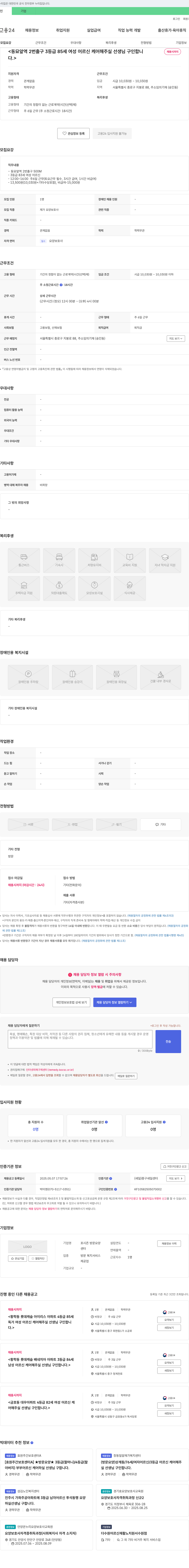Viewport: 189px width, 1568px height.
Task: Open the 실업급여 main menu
Action: point(94,30)
